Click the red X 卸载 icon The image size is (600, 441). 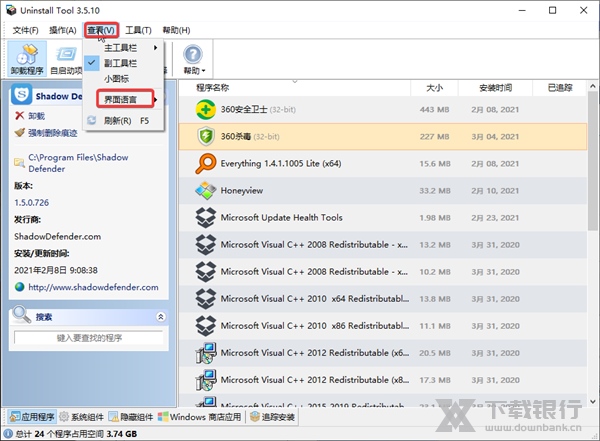pos(20,116)
